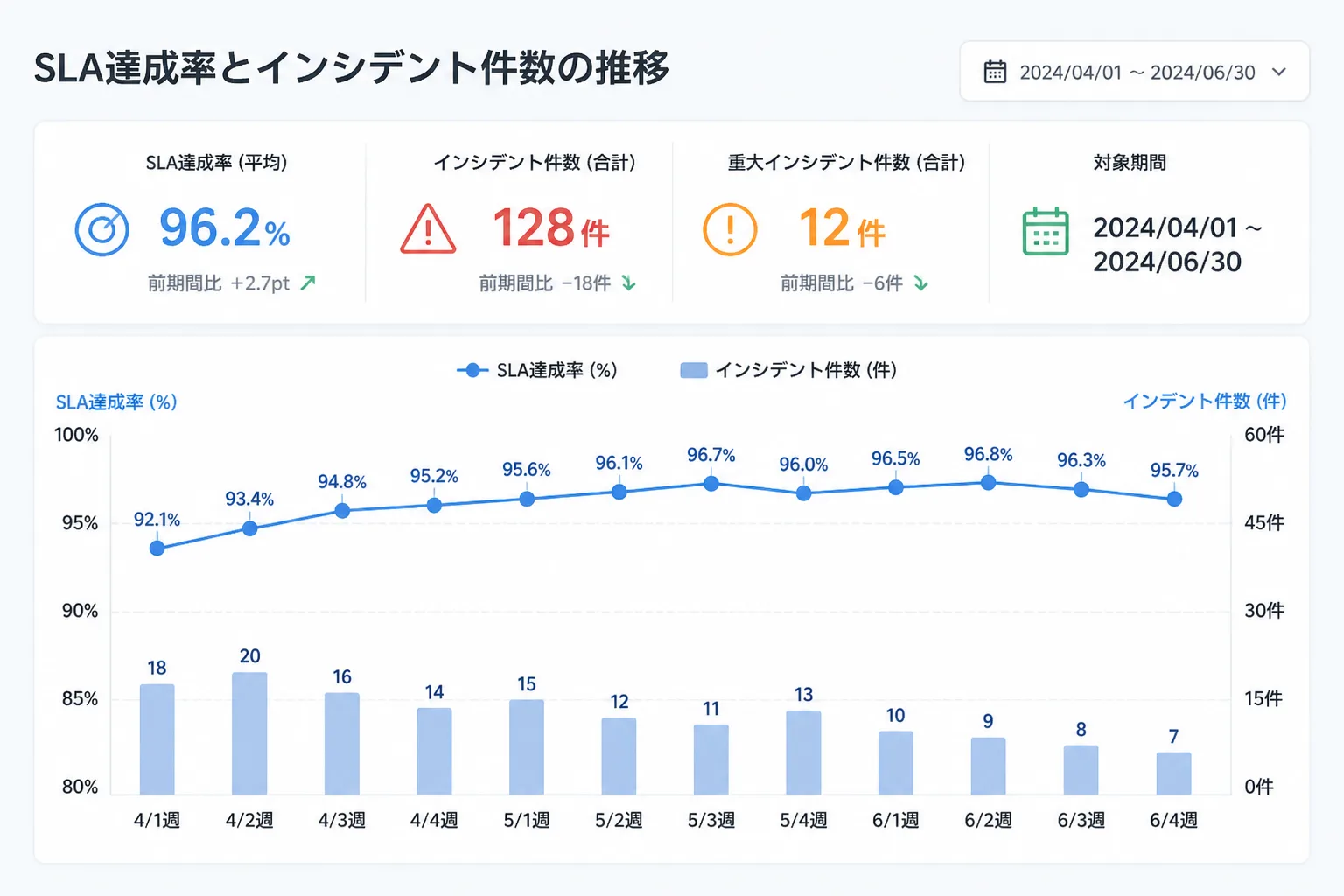Click the 5/4週 bar showing 13

[803, 752]
